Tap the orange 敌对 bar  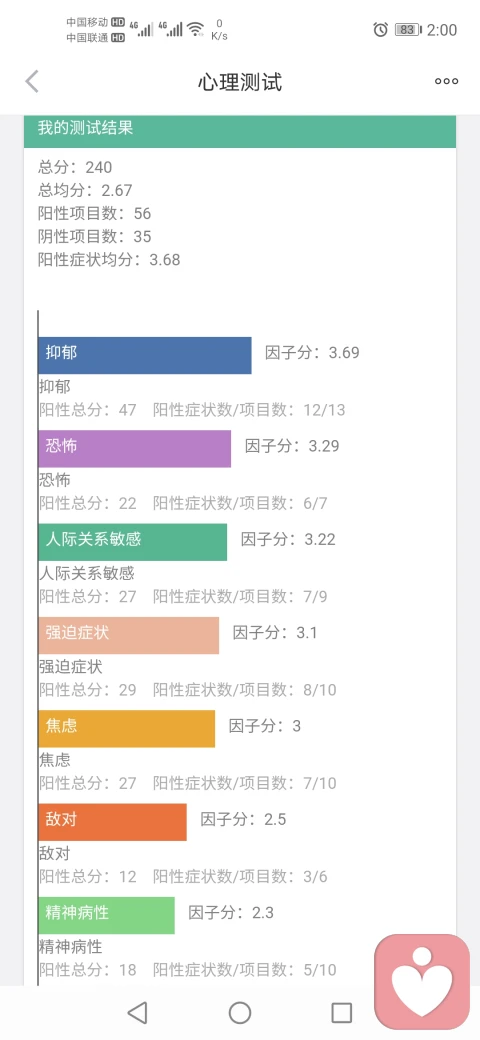pos(112,822)
